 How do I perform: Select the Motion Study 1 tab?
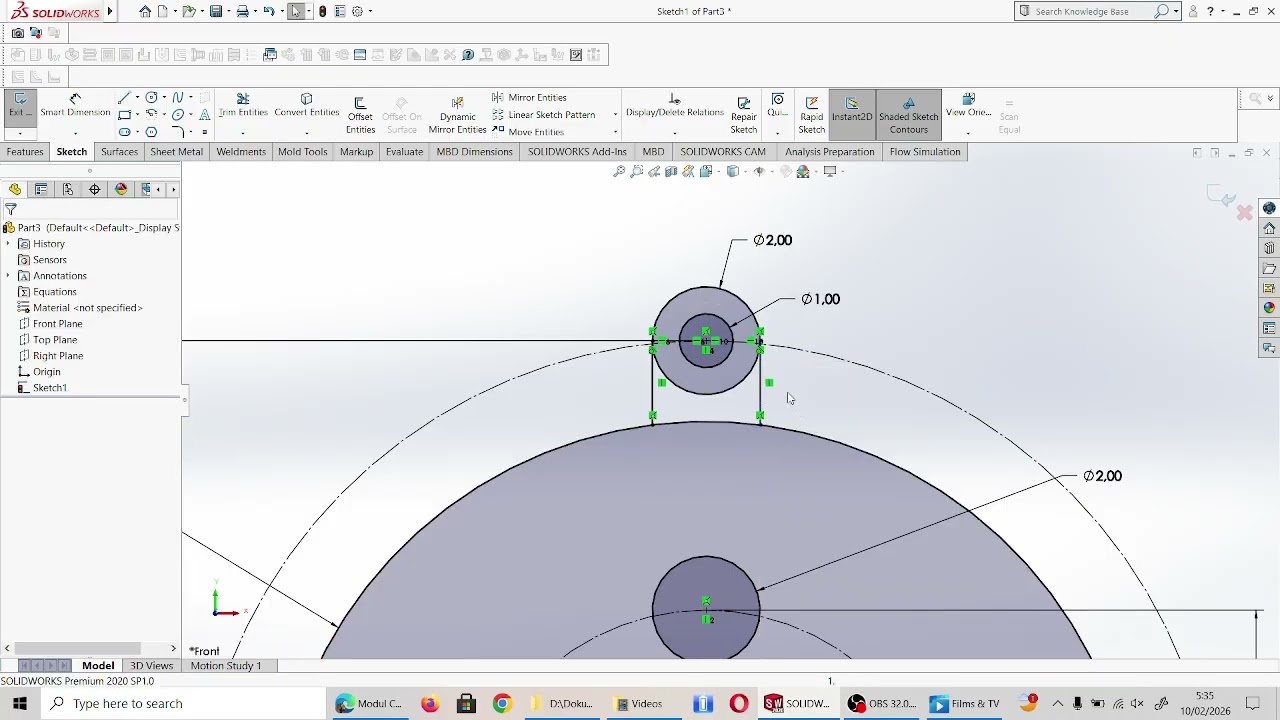(x=226, y=665)
